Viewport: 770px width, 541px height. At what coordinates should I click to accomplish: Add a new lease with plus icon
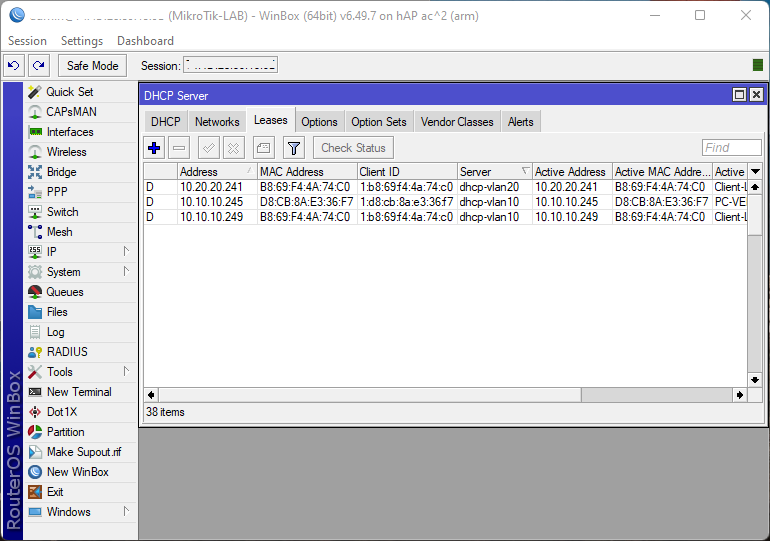tap(154, 148)
